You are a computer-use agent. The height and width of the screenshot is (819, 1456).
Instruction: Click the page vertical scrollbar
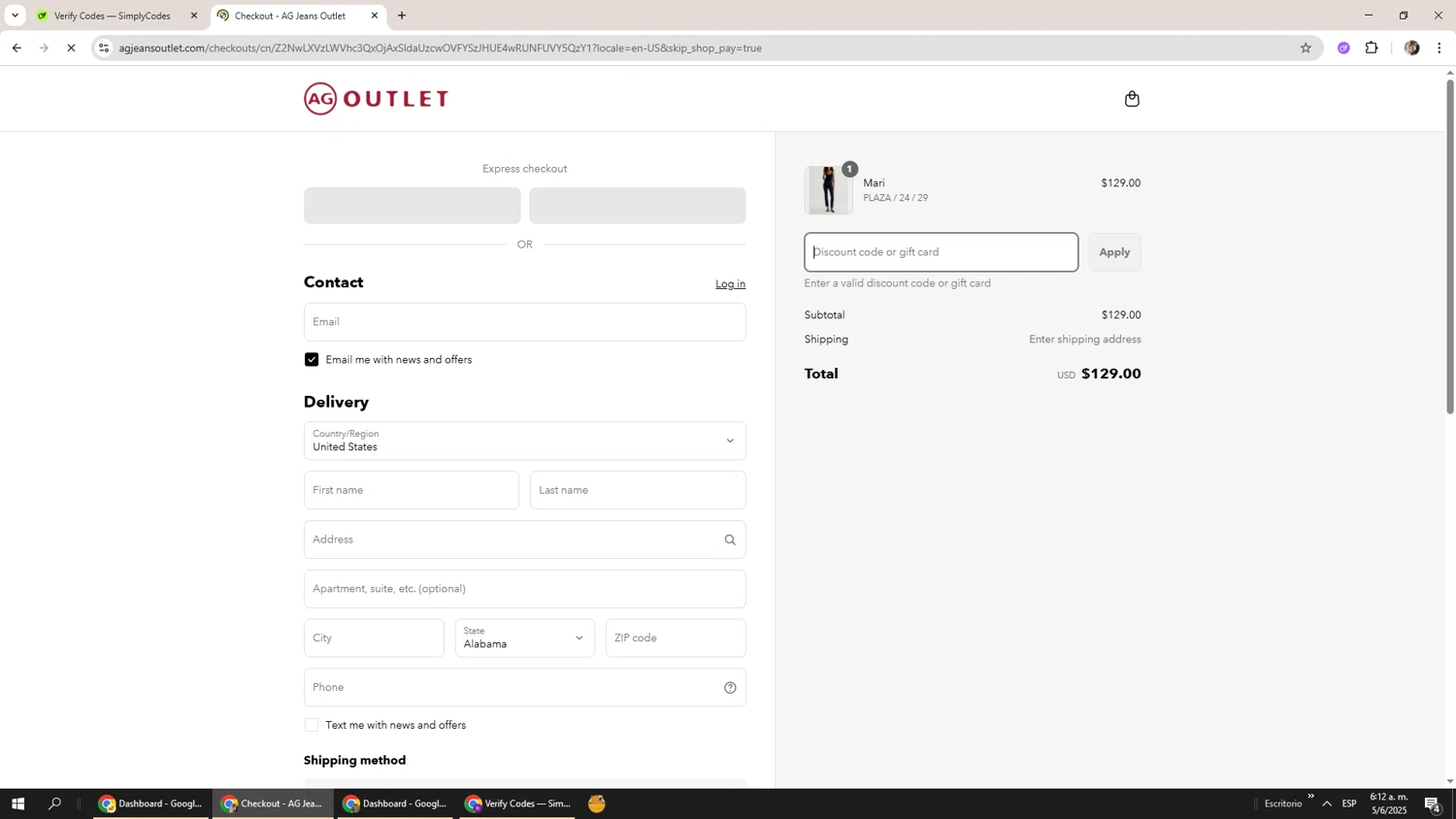pyautogui.click(x=1450, y=247)
